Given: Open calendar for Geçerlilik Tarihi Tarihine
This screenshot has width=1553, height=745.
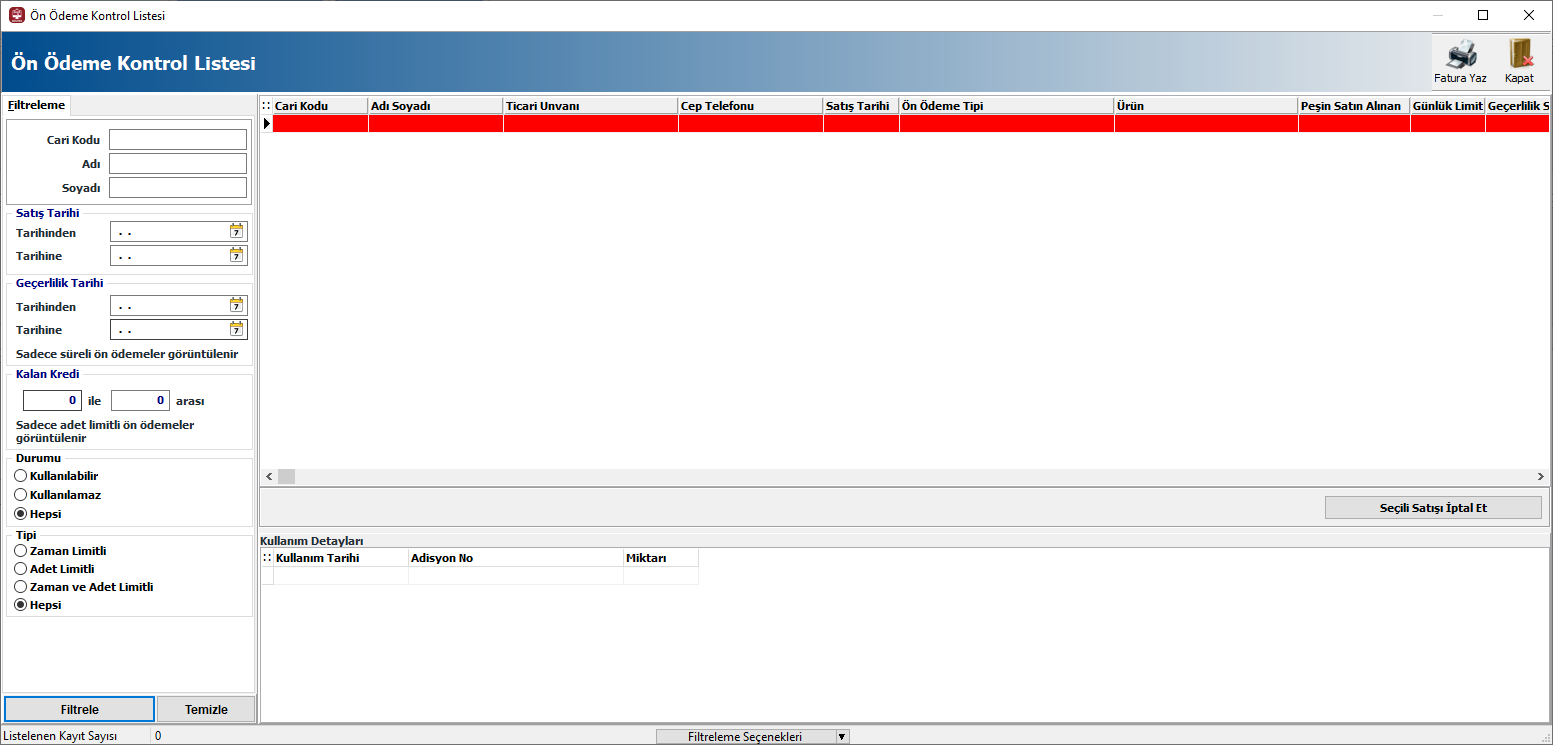Looking at the screenshot, I should (x=236, y=329).
